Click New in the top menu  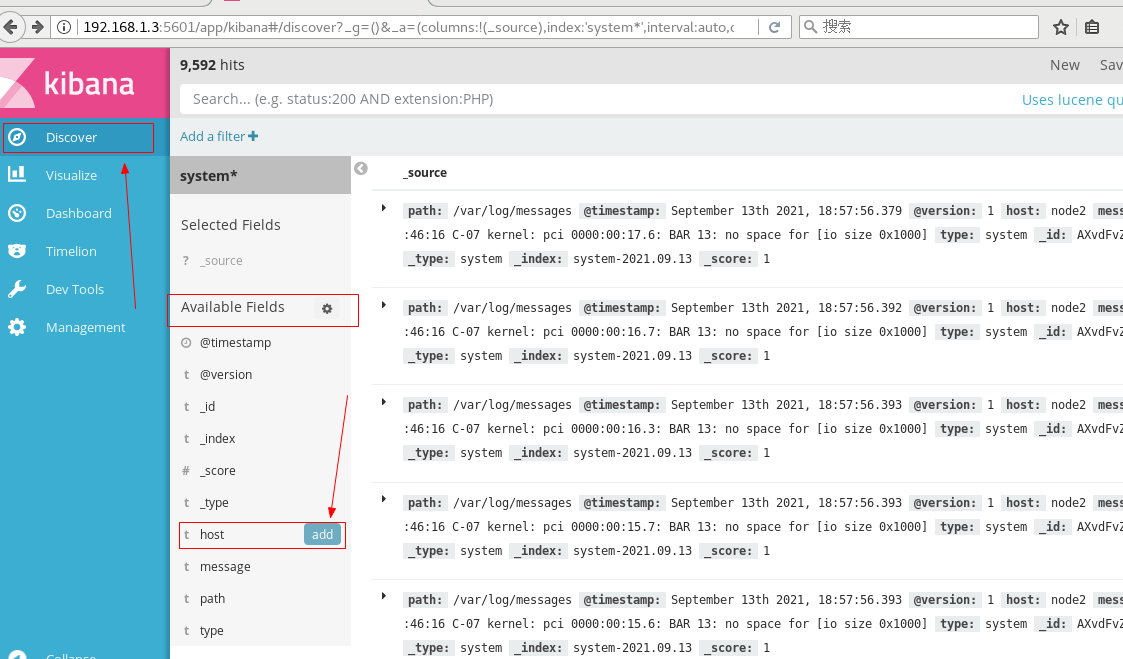click(x=1064, y=64)
